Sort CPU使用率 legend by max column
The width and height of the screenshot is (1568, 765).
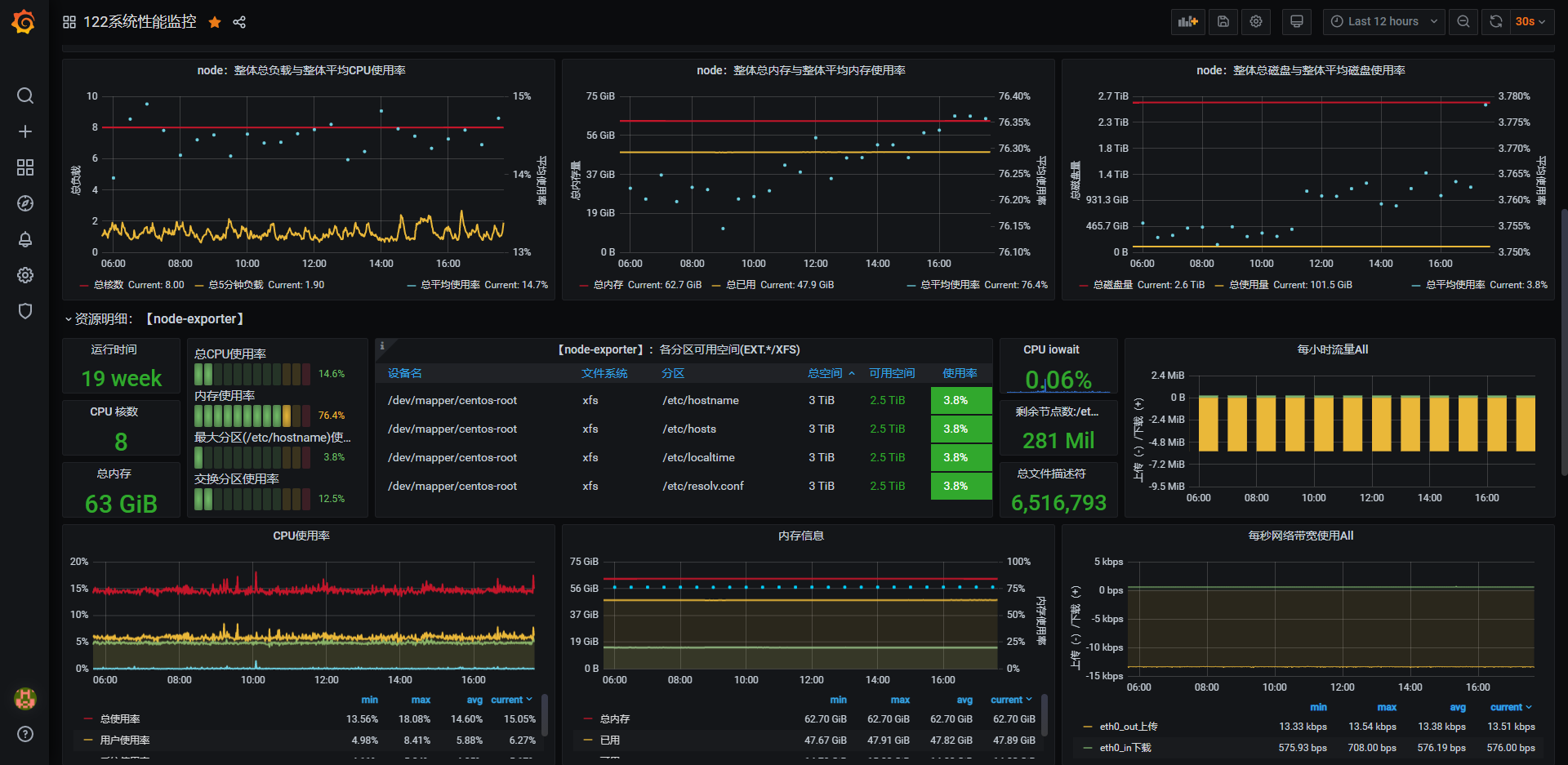(421, 700)
